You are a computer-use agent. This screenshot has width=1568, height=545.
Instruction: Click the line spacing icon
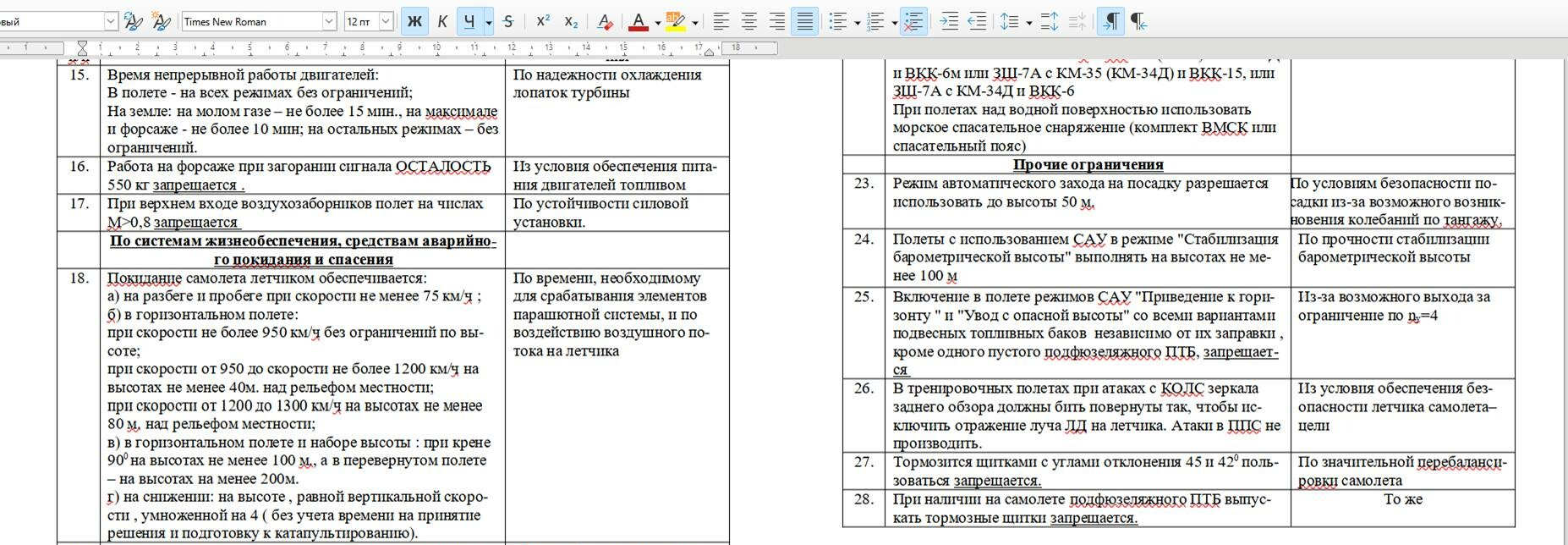[1009, 21]
